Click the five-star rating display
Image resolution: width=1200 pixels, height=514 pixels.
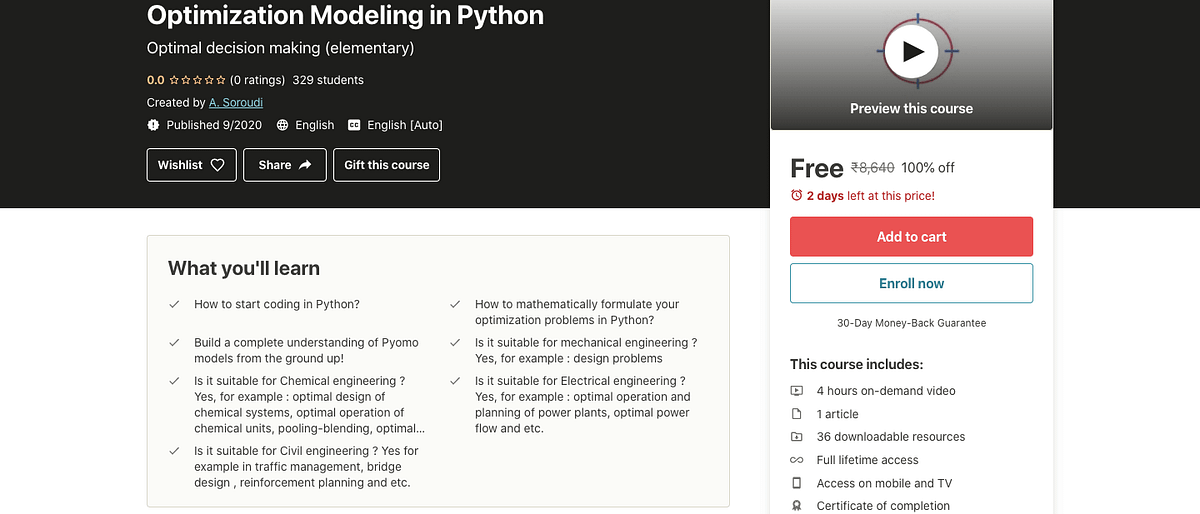[x=197, y=80]
